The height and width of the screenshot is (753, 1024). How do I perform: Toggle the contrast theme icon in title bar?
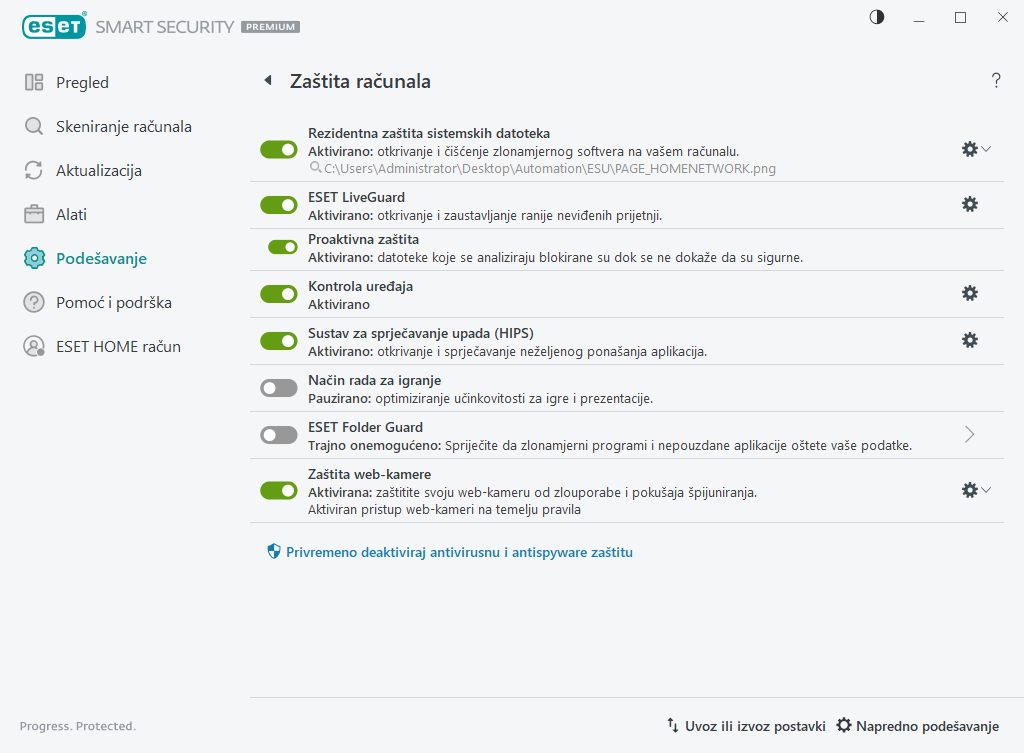click(x=877, y=18)
